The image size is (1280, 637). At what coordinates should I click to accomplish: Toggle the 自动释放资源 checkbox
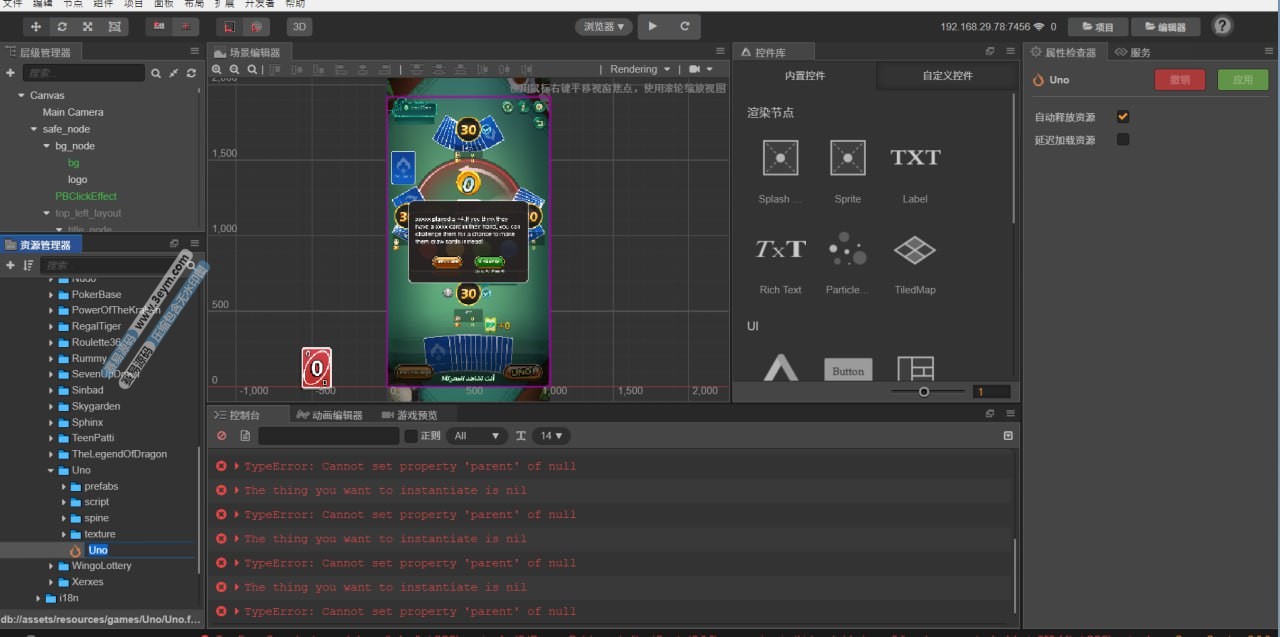(x=1123, y=117)
